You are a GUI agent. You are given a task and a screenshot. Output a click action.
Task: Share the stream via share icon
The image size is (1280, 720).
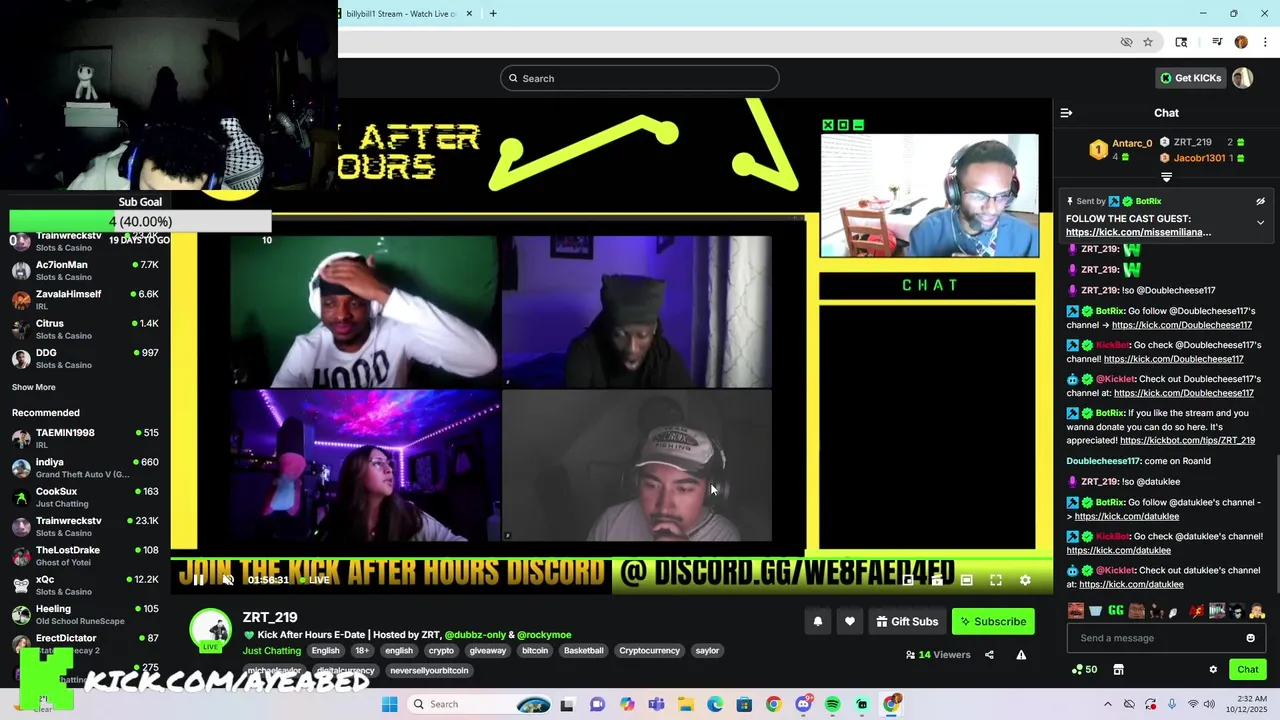pos(989,655)
